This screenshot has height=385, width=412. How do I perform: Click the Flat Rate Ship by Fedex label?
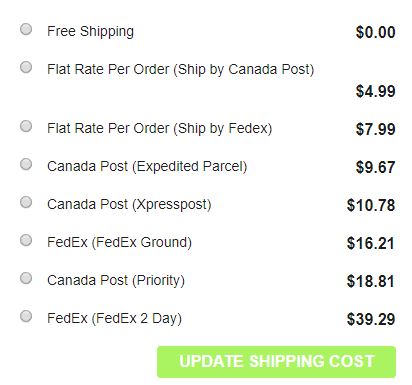[x=160, y=129]
